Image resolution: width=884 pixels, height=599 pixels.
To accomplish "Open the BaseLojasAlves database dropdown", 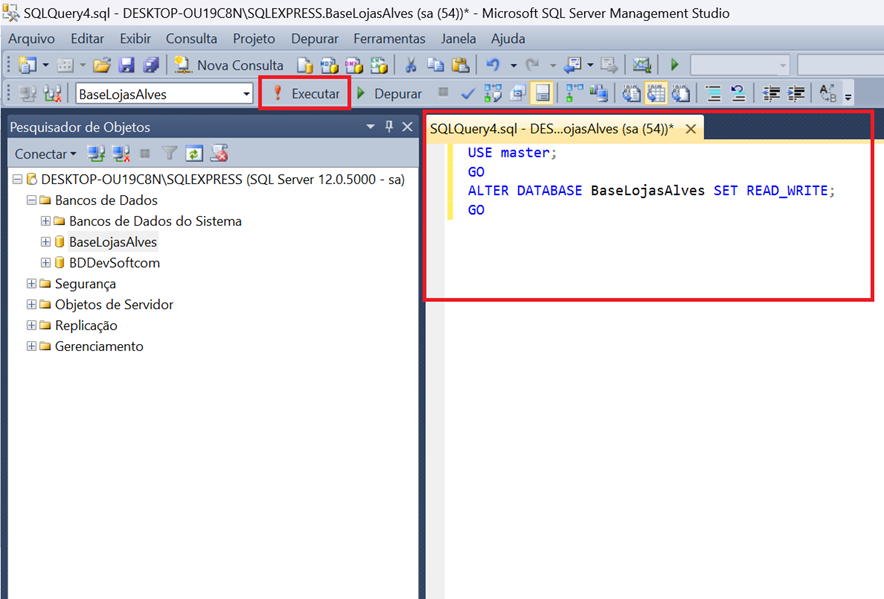I will [x=247, y=94].
